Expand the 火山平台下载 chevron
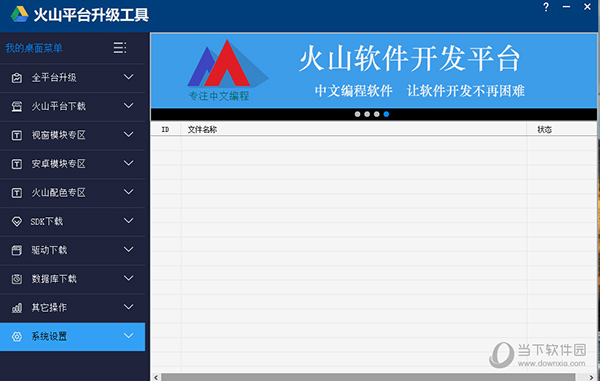This screenshot has width=600, height=381. [129, 106]
